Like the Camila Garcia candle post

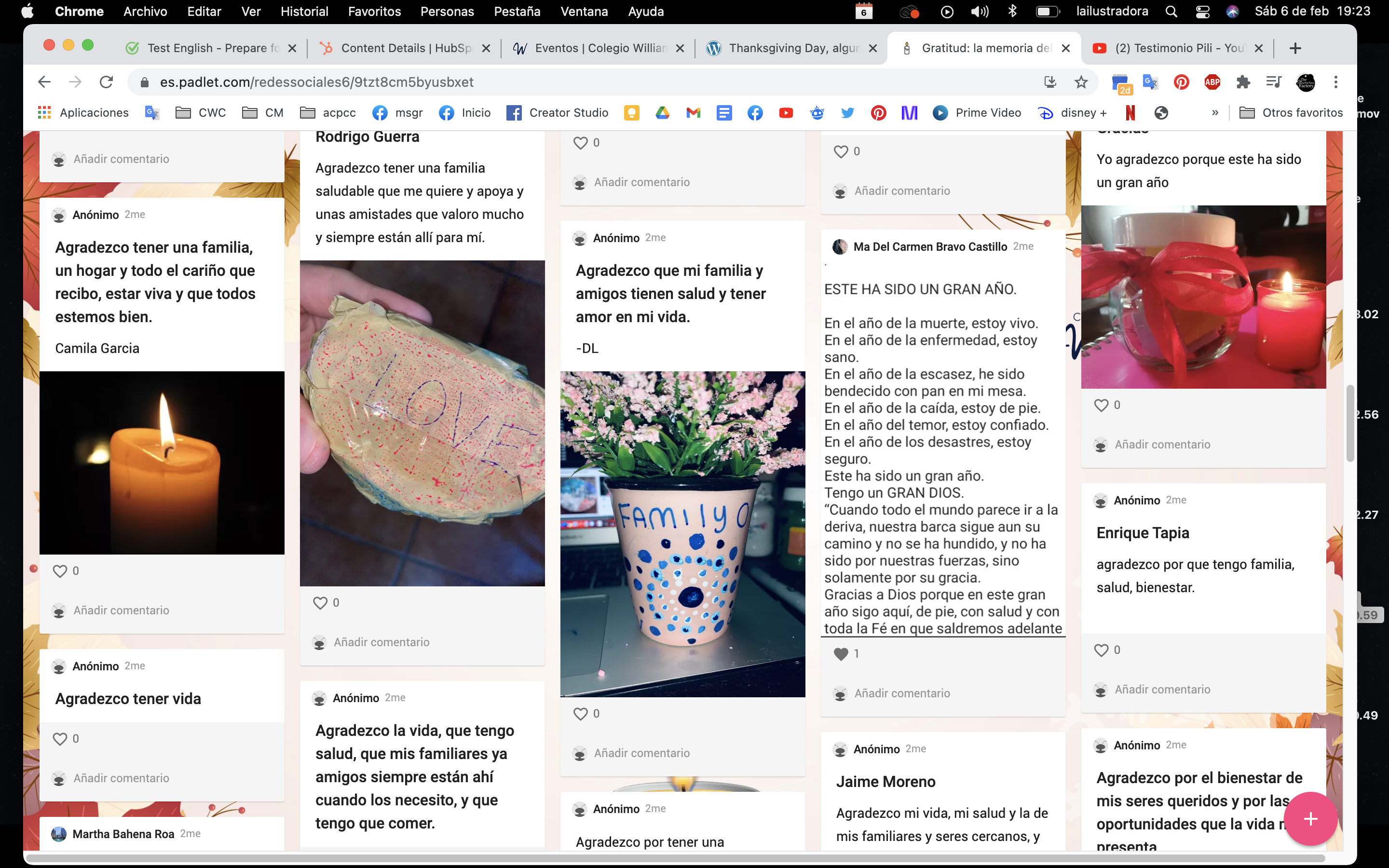60,571
